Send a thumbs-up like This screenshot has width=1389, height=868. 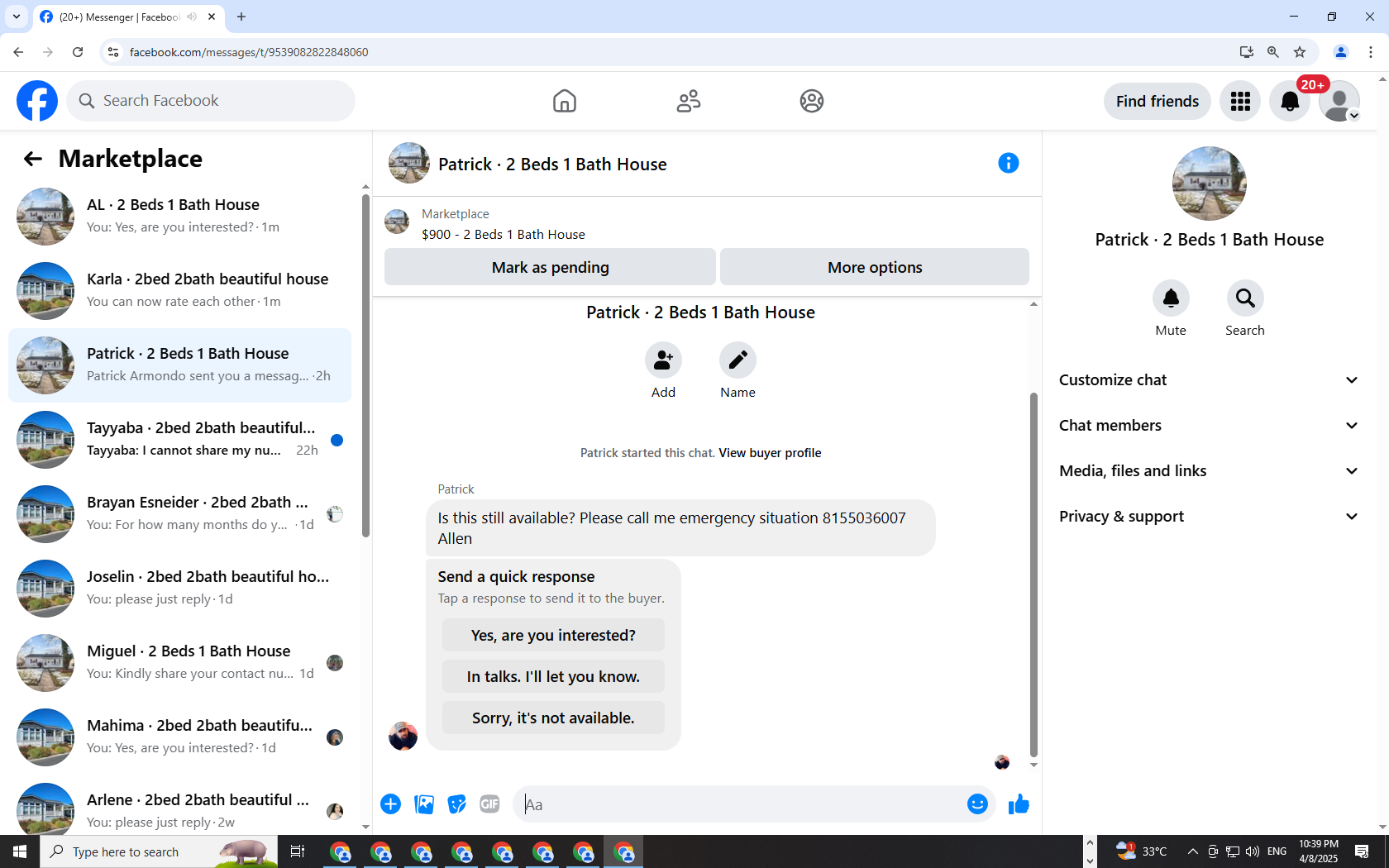tap(1019, 804)
